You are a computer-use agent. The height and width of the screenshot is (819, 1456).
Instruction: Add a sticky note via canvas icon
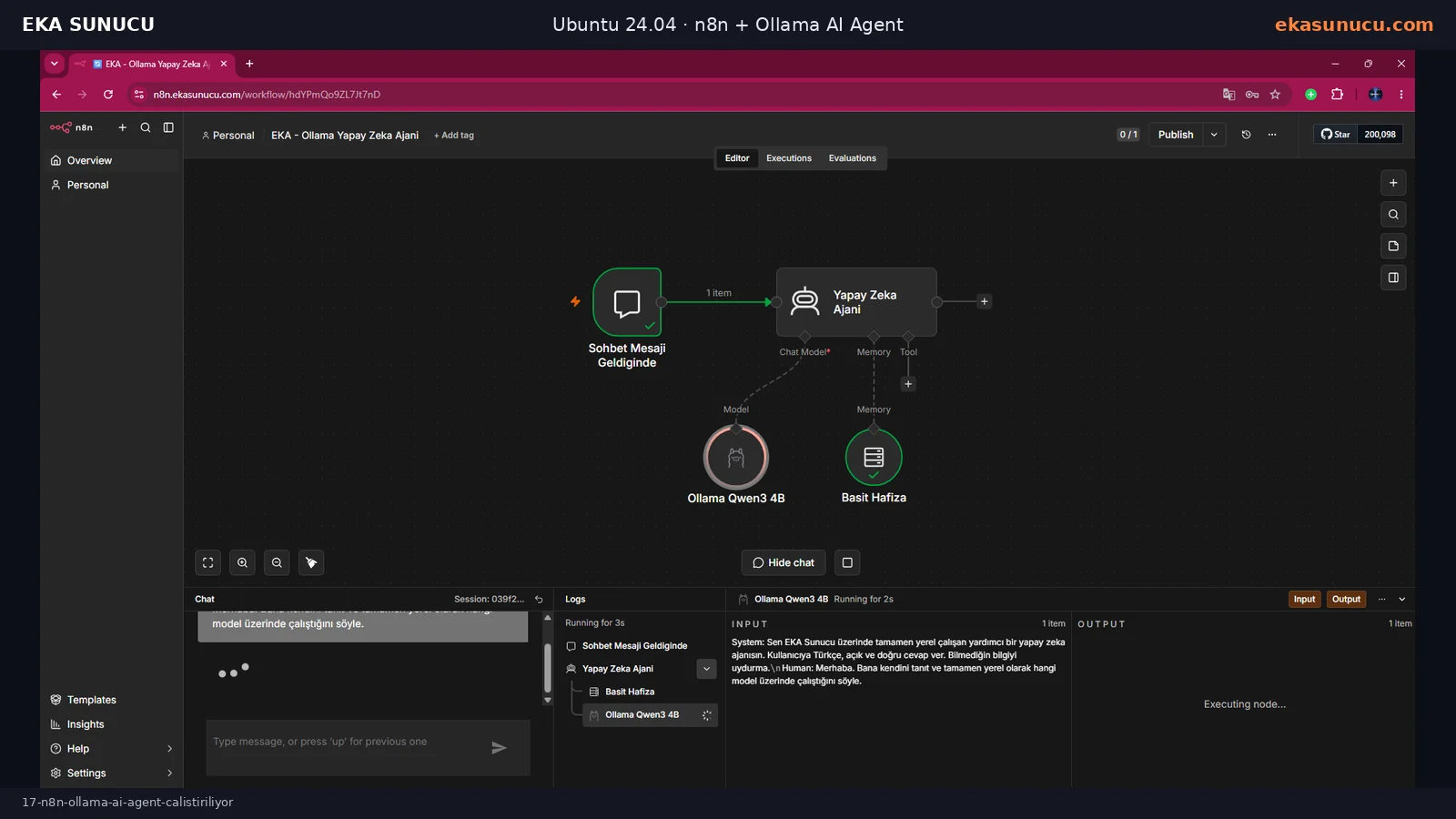coord(1393,246)
